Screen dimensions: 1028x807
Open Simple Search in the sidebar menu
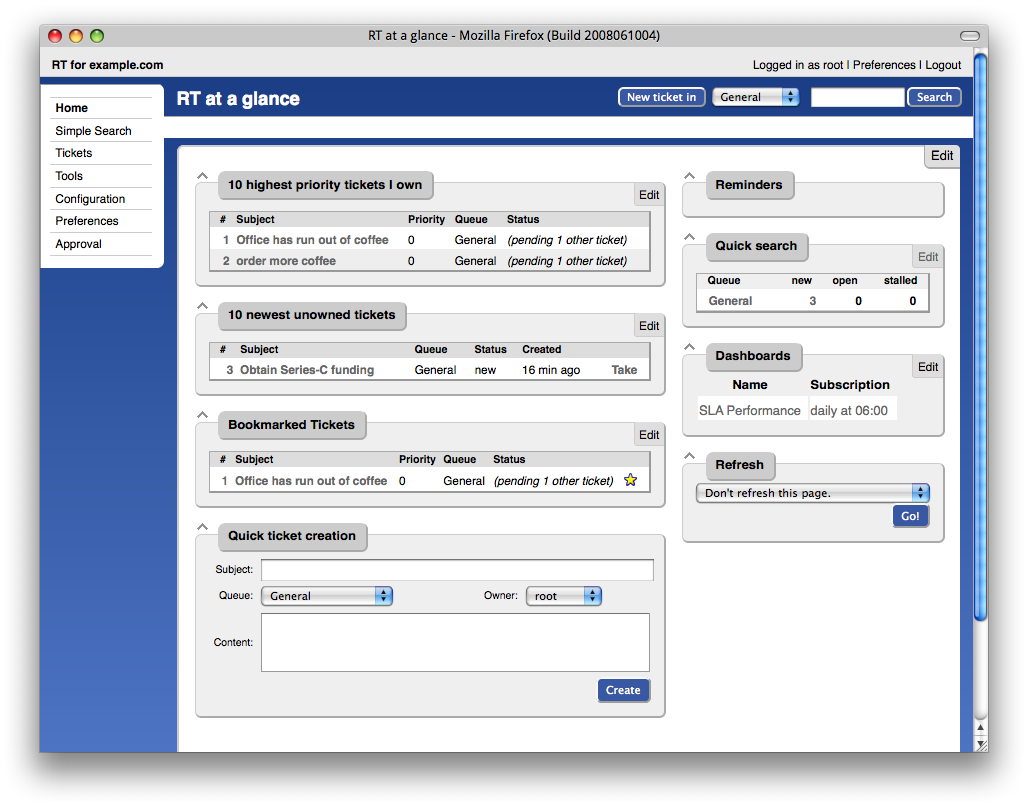point(93,130)
